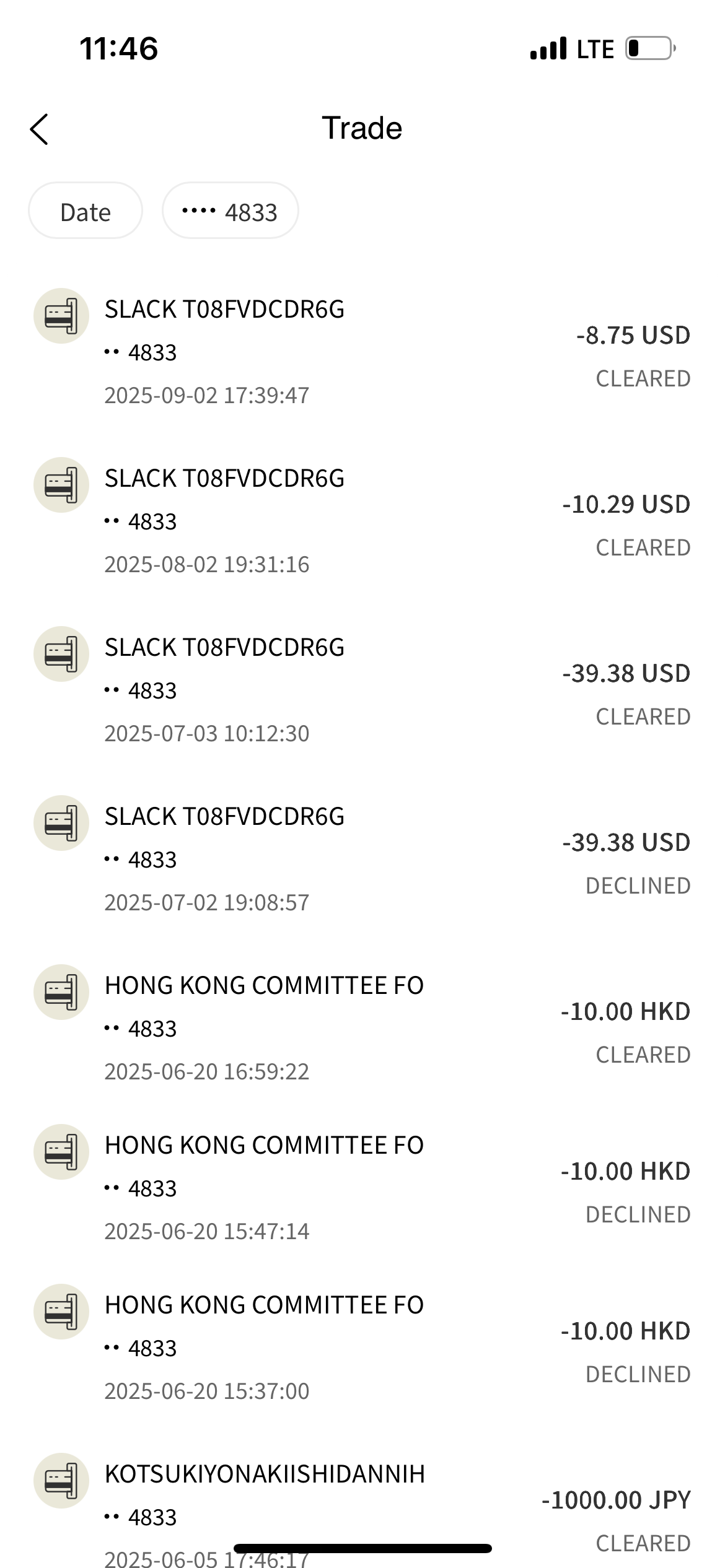Tap card icon of 2025-07-03 Slack transaction
725x1568 pixels.
[x=61, y=654]
